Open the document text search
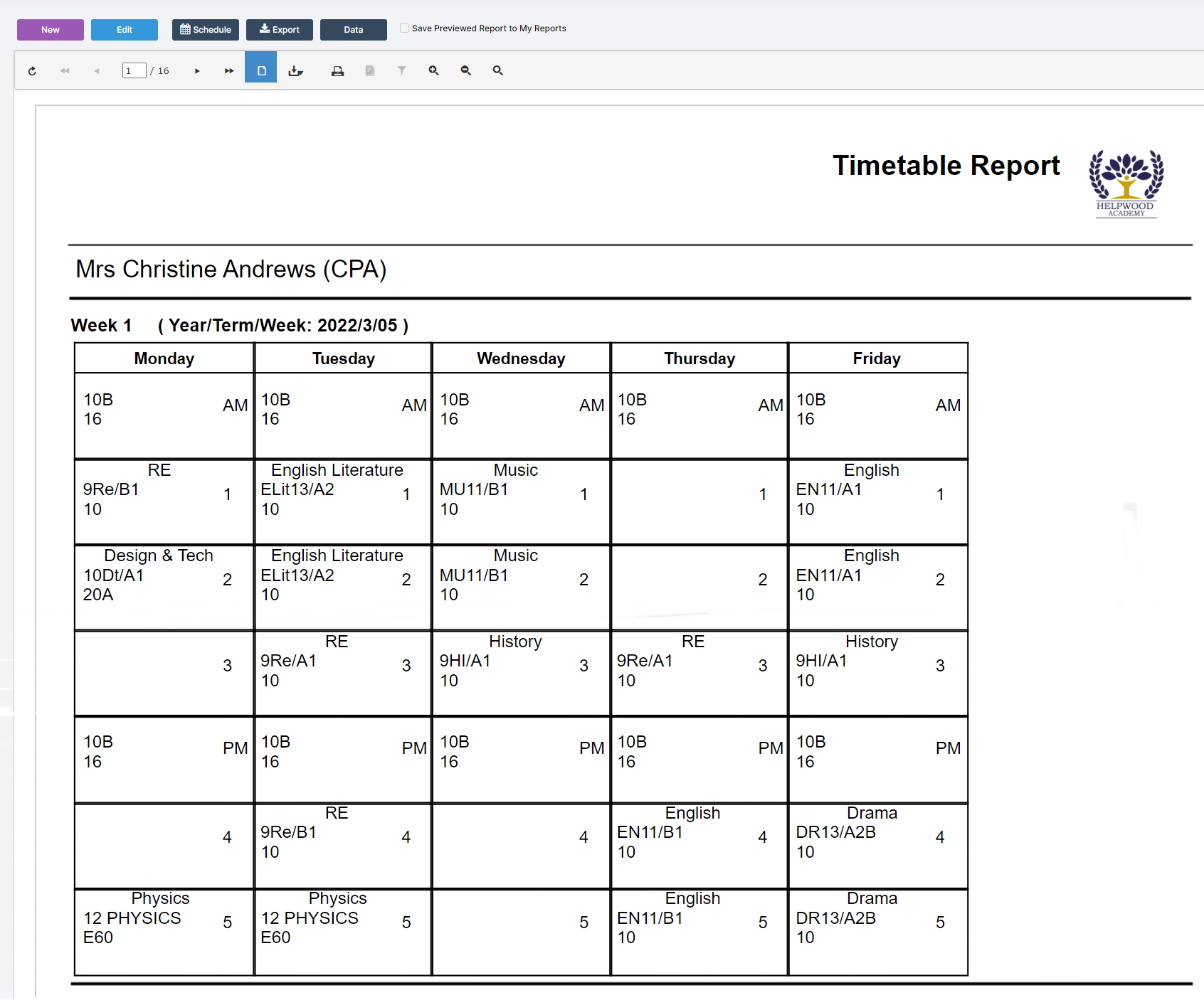 [x=497, y=70]
